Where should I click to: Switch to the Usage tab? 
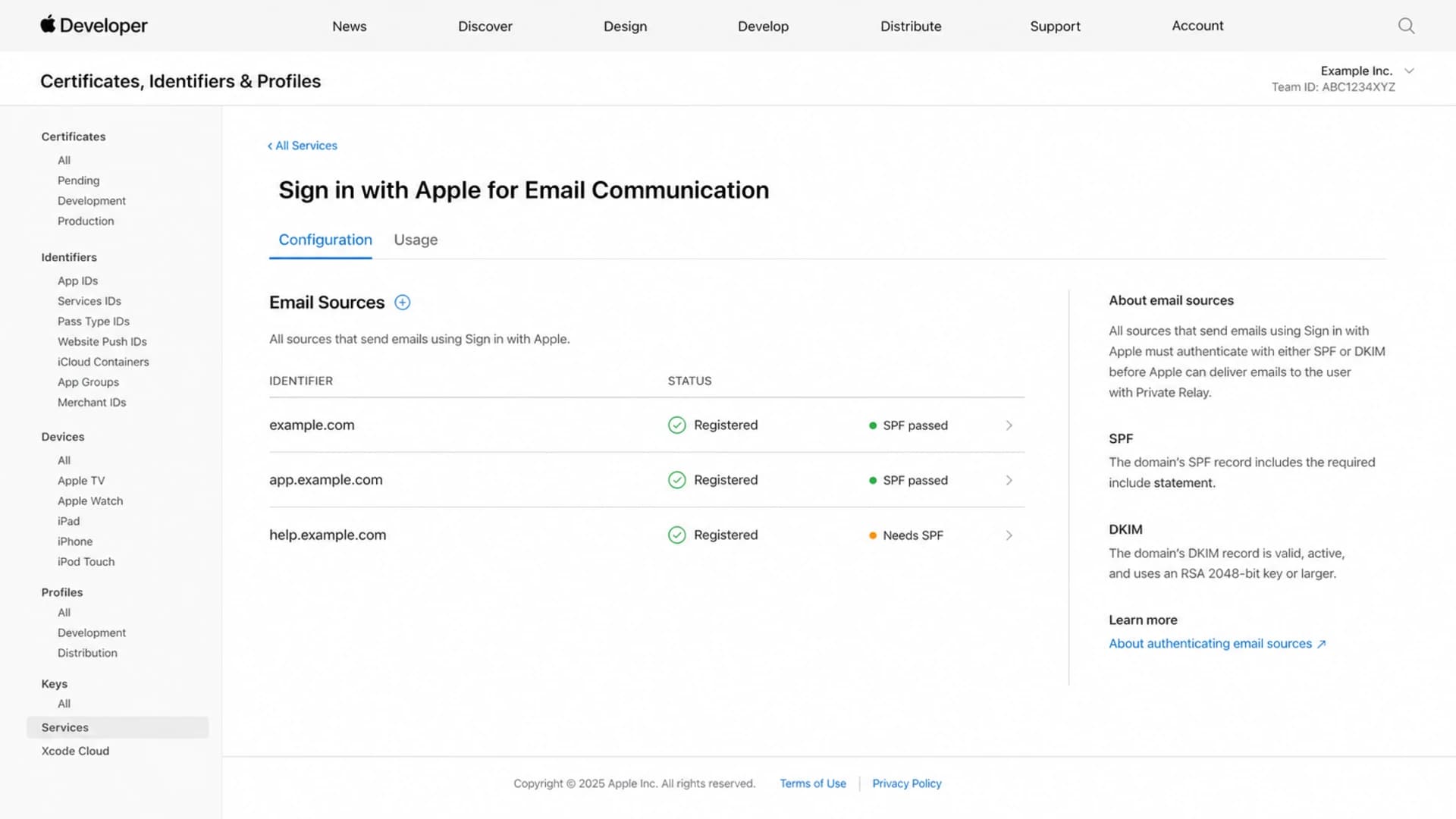(x=416, y=240)
